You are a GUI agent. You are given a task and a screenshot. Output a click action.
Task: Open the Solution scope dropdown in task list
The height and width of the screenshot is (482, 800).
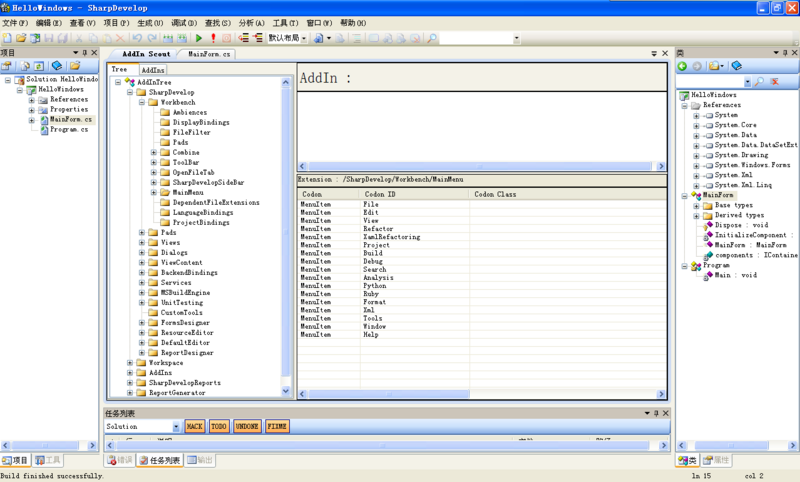(x=177, y=427)
